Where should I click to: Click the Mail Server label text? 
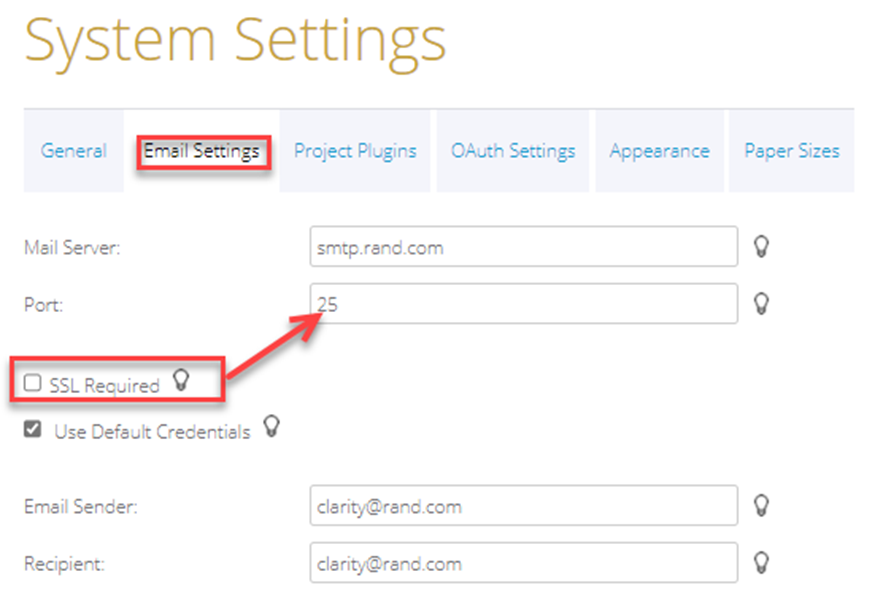tap(72, 248)
